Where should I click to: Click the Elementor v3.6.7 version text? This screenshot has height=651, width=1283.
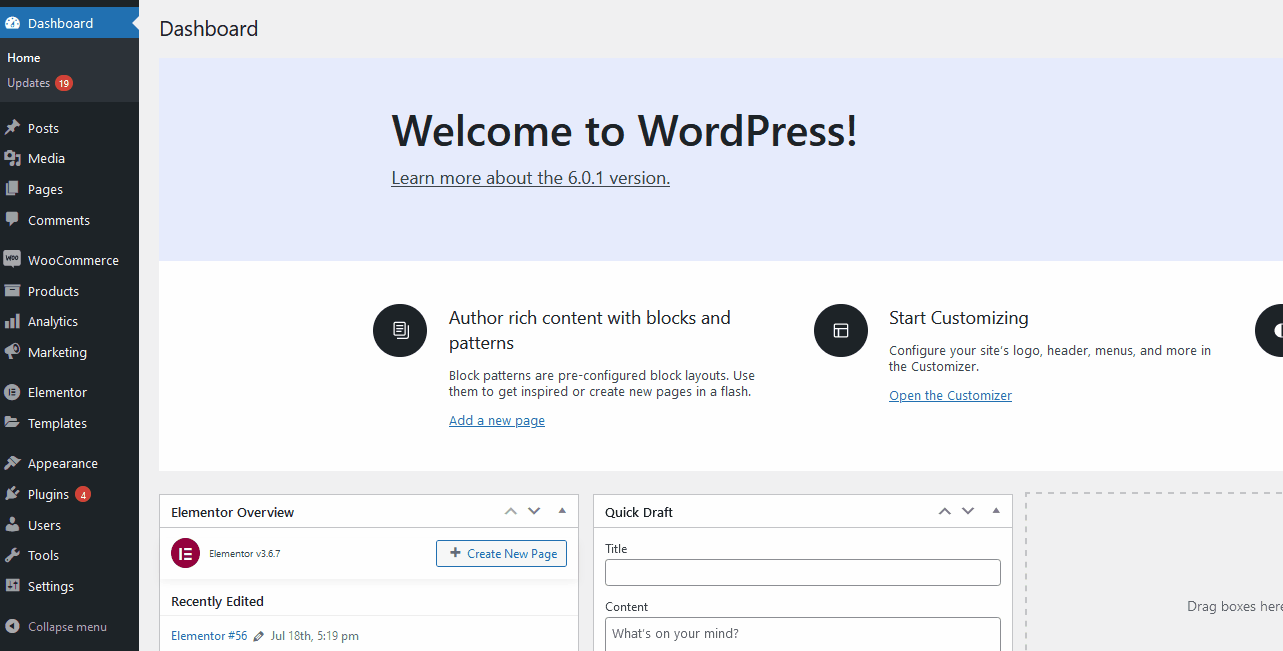(244, 553)
